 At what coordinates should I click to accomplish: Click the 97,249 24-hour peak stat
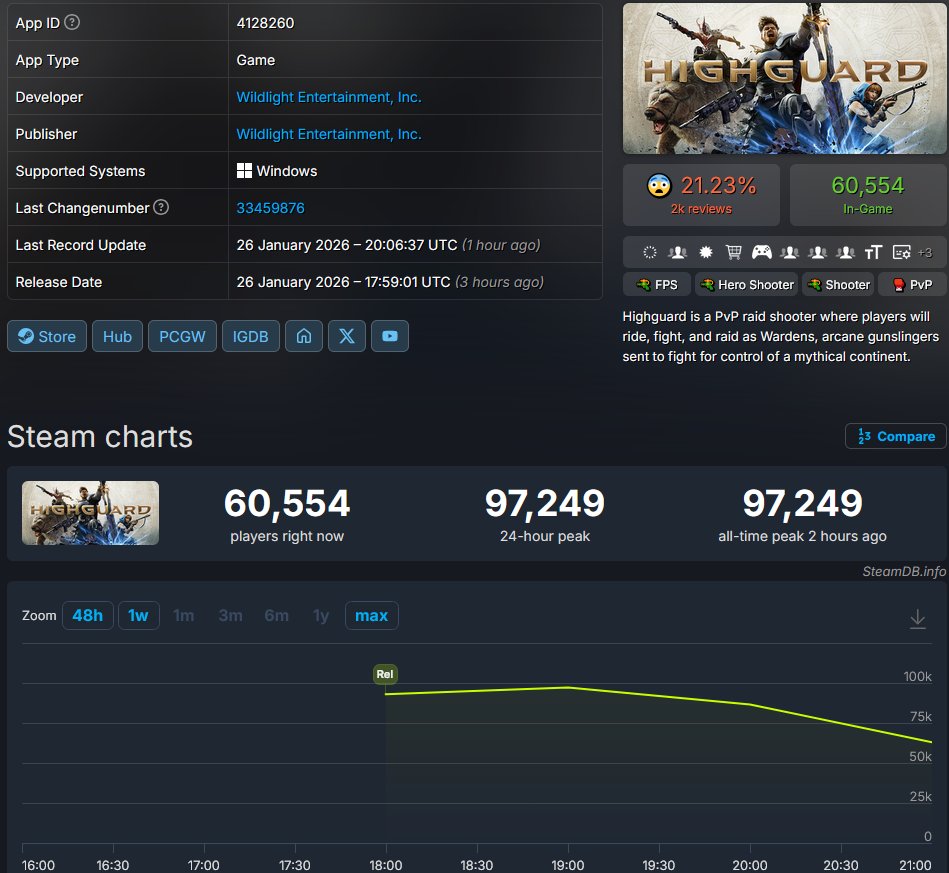point(545,514)
